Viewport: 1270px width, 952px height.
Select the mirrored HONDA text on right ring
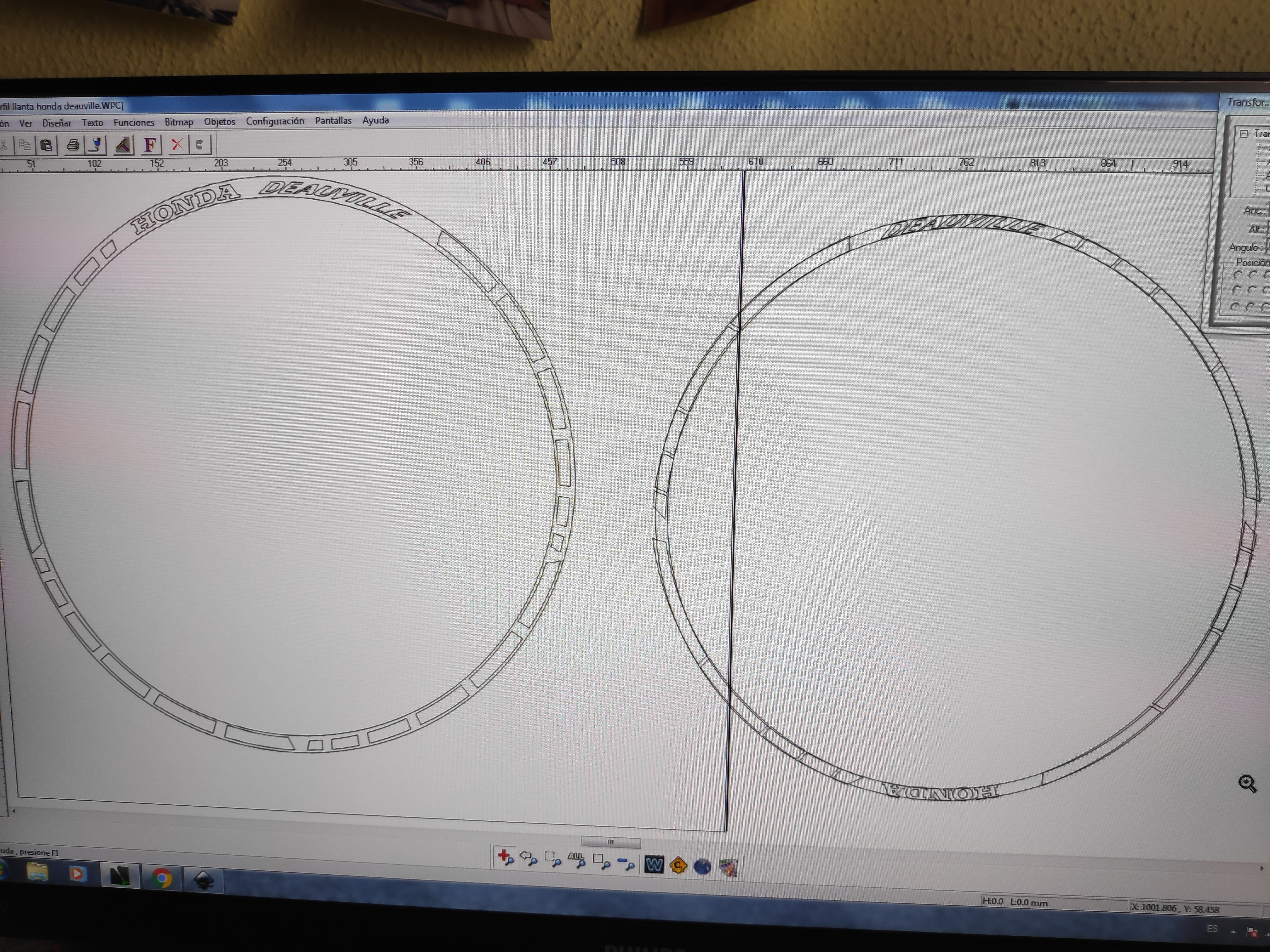pos(941,791)
